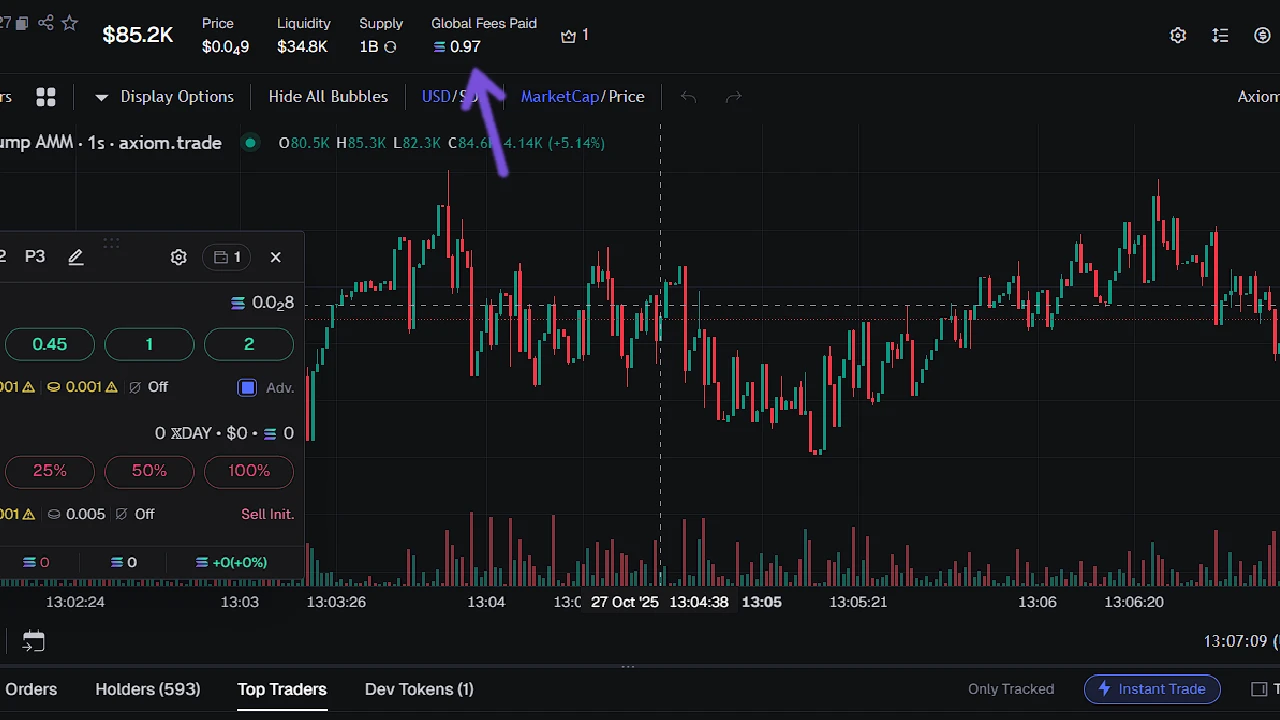
Task: Toggle the Adv. checkbox in trade panel
Action: tap(247, 388)
